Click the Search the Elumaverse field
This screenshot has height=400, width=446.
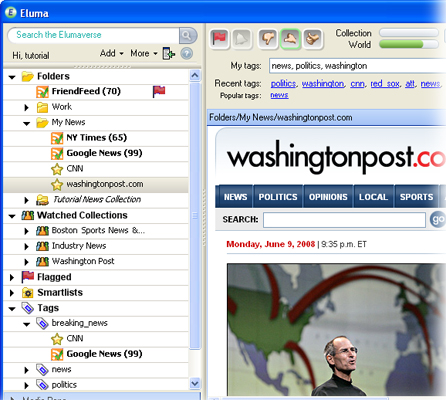coord(93,35)
